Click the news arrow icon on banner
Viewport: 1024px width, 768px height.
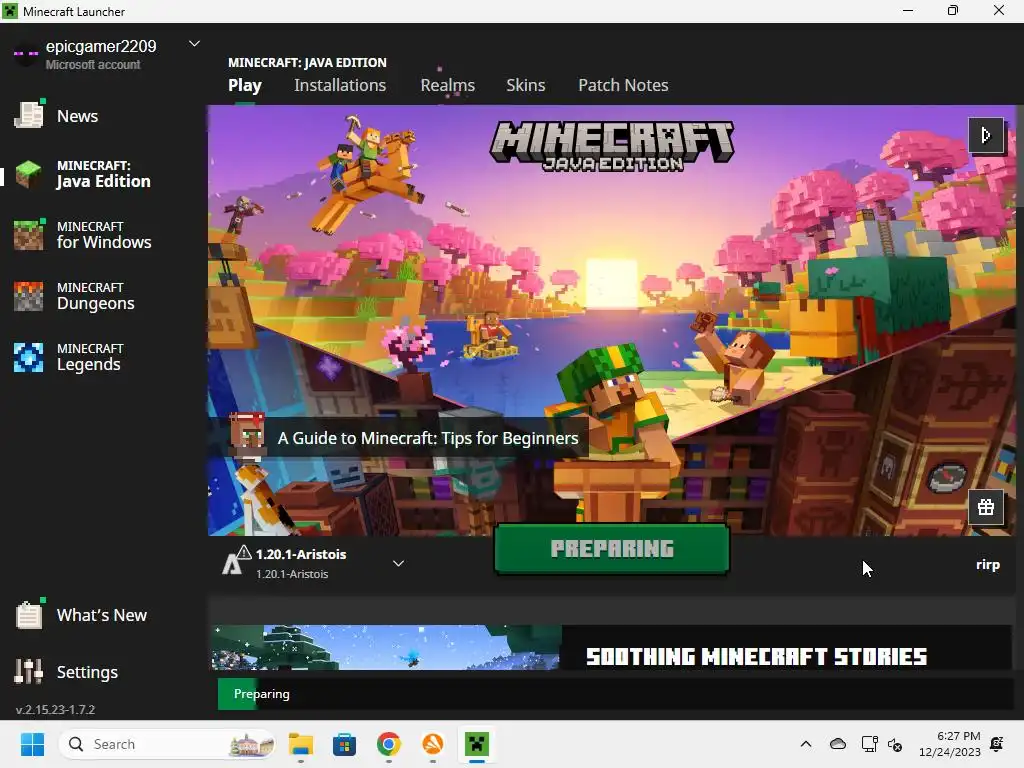tap(985, 135)
